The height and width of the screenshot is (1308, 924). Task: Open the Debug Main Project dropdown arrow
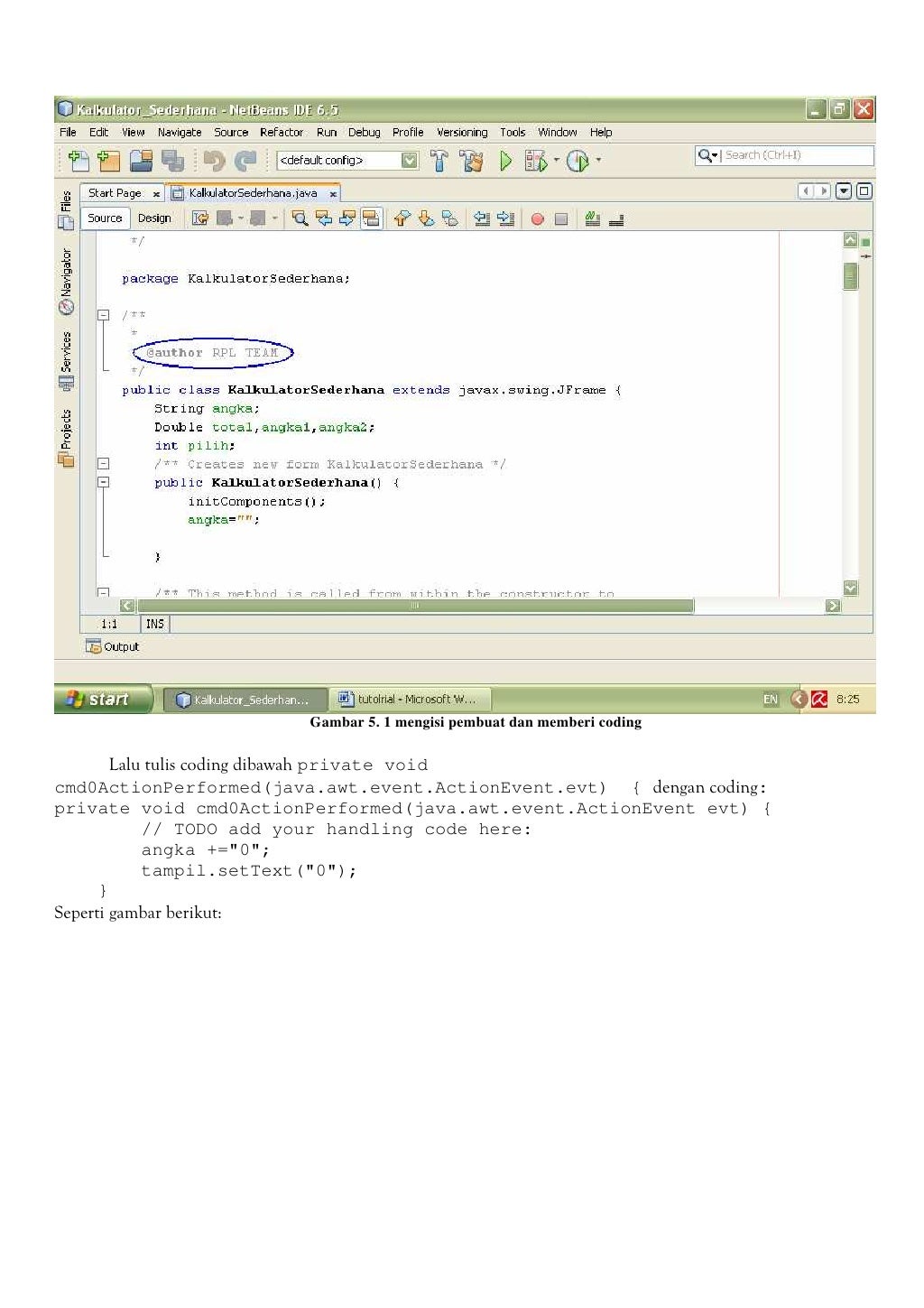pos(556,161)
